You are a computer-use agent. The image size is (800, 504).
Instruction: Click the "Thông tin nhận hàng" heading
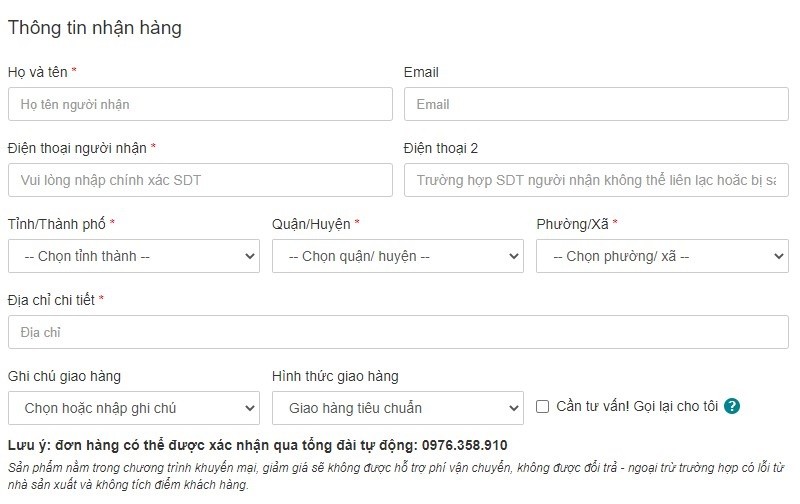coord(95,28)
